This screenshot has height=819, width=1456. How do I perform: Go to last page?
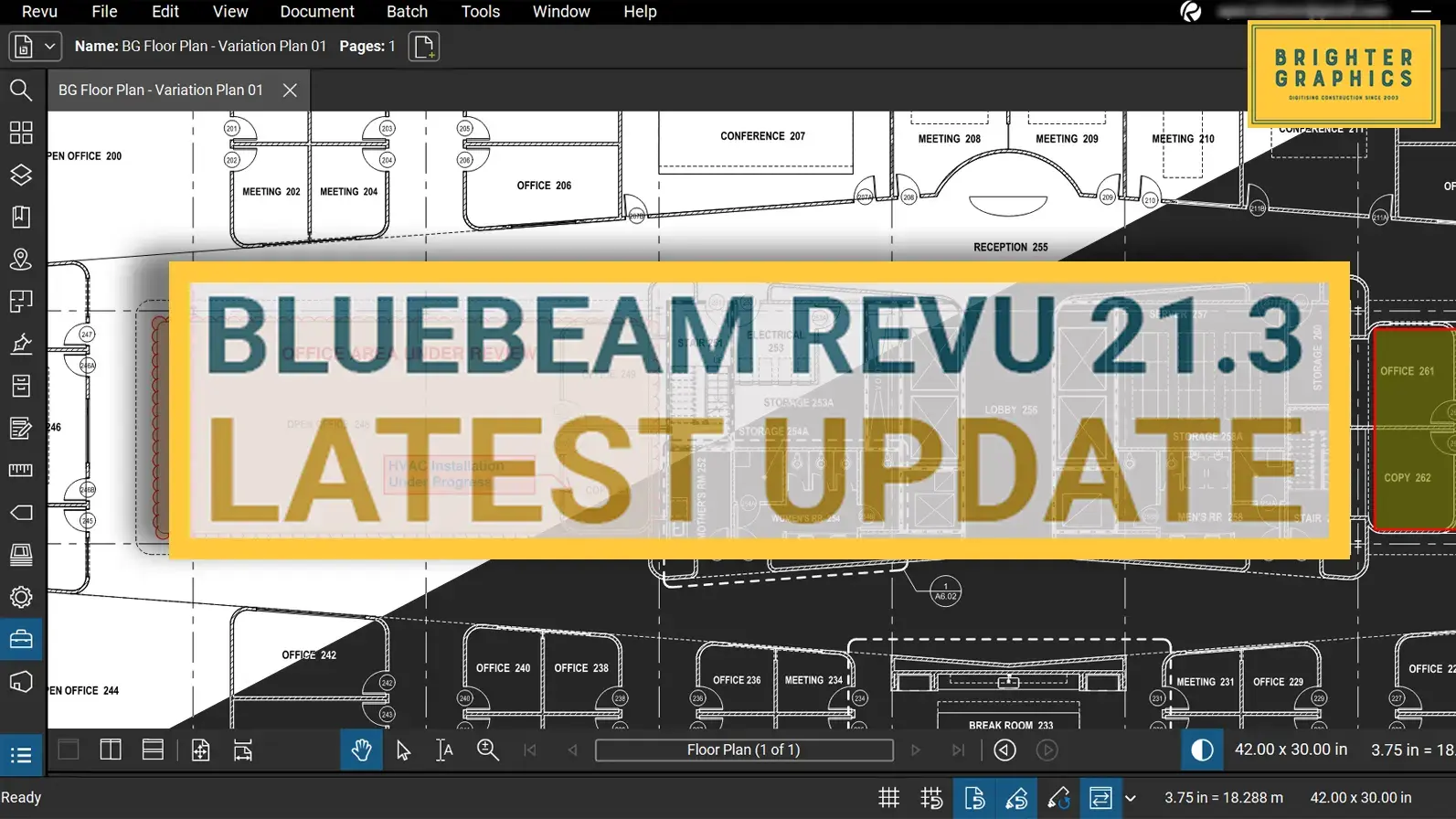[x=958, y=750]
